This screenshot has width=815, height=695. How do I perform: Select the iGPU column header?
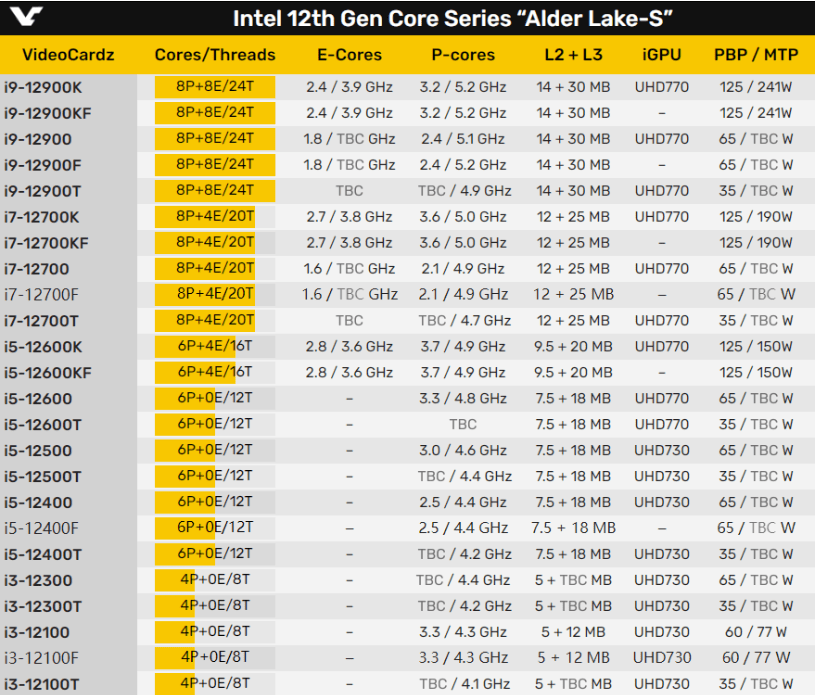(662, 55)
